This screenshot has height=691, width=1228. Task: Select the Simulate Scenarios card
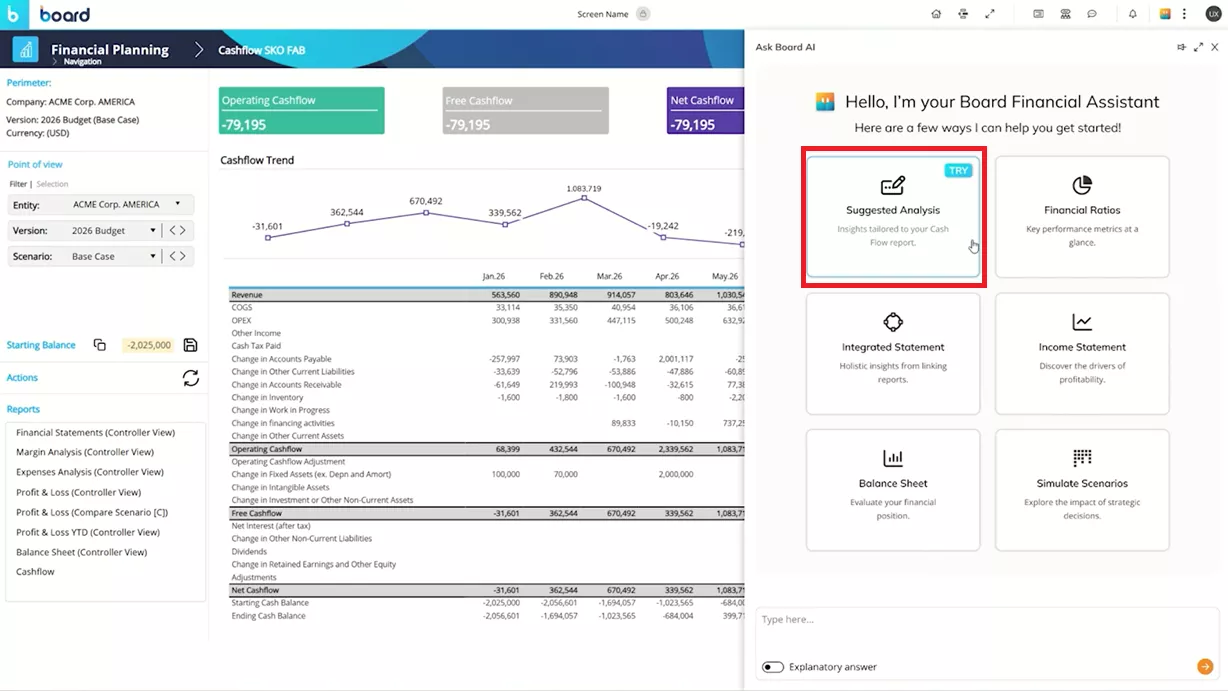click(1082, 490)
